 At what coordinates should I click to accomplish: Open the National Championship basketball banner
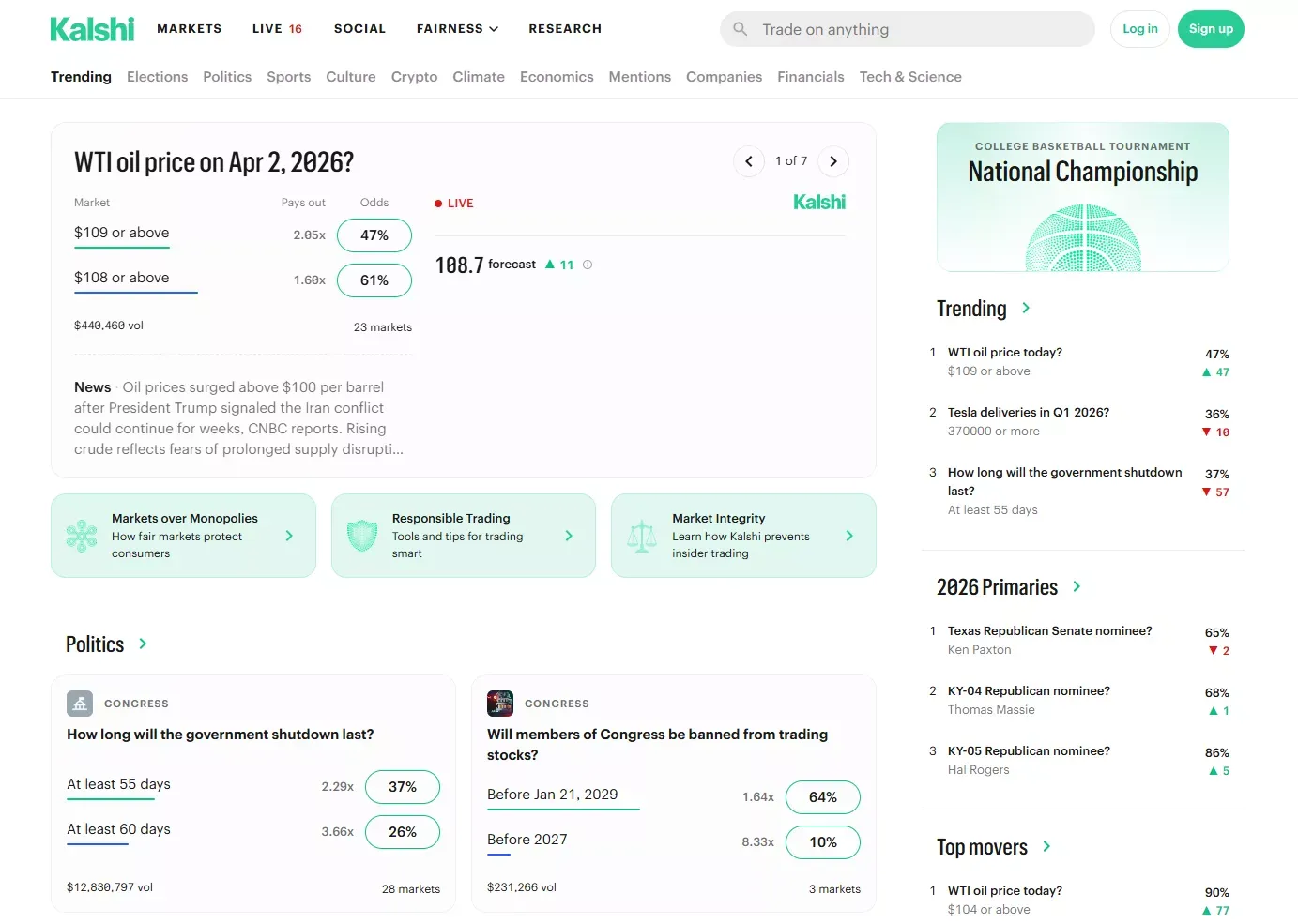pos(1082,197)
